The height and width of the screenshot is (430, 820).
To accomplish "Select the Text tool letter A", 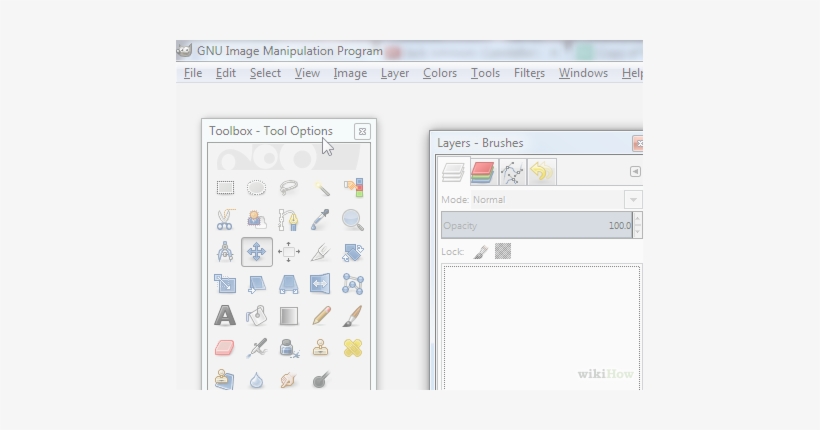I will point(225,316).
